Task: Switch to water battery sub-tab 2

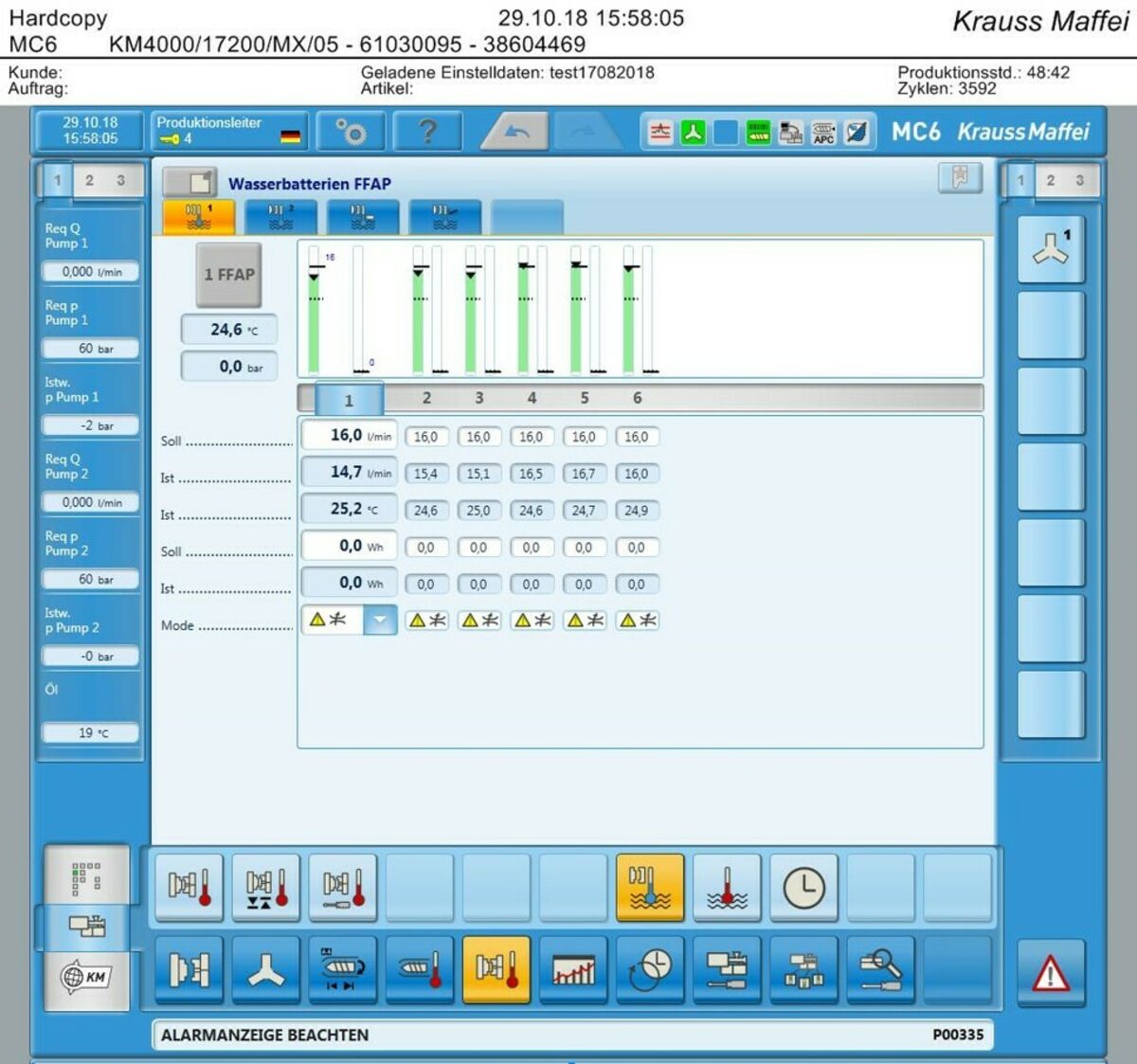Action: (x=280, y=217)
